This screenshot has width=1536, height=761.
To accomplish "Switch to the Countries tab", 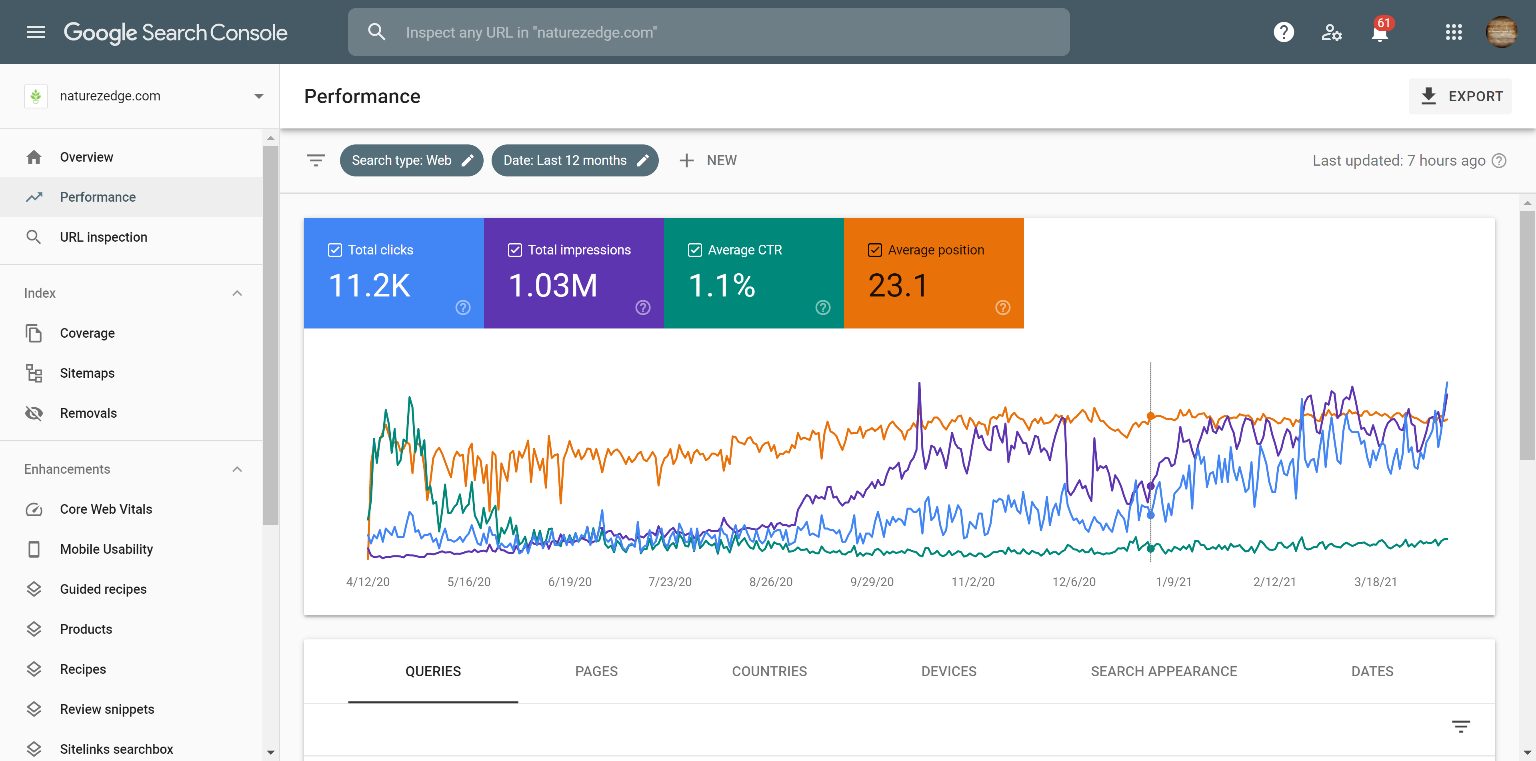I will tap(769, 672).
